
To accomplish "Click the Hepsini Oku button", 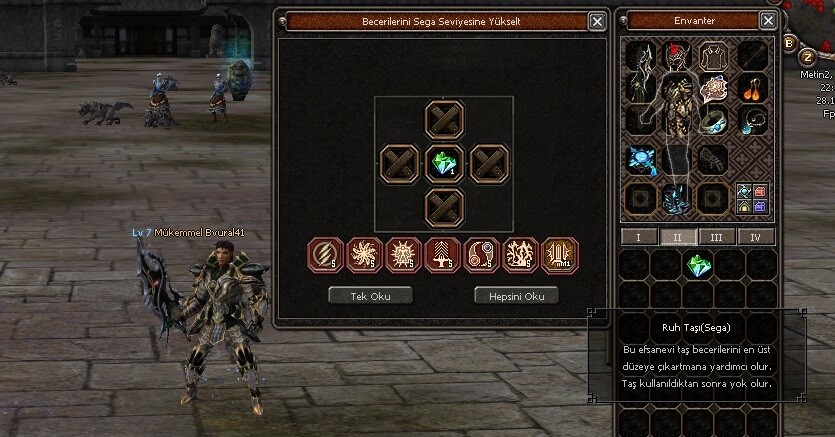I will pos(517,296).
